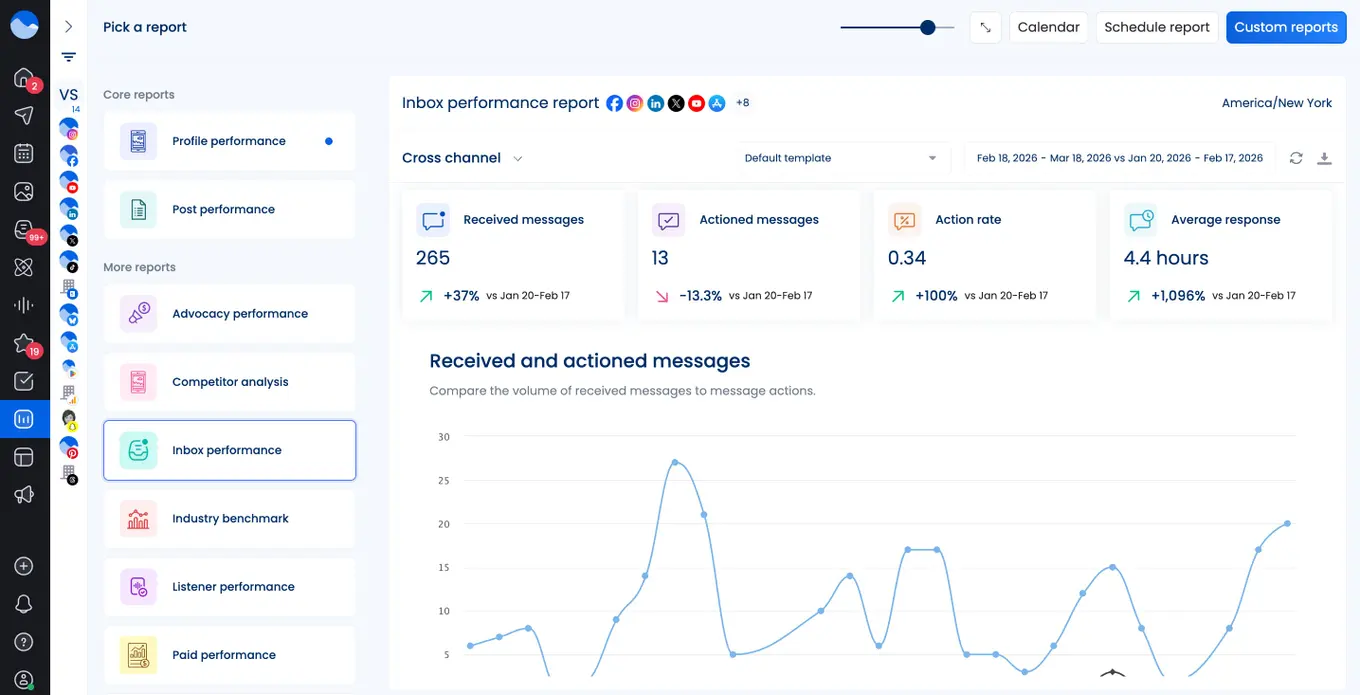Open the Home icon with notification badge
This screenshot has height=695, width=1360.
click(x=24, y=76)
